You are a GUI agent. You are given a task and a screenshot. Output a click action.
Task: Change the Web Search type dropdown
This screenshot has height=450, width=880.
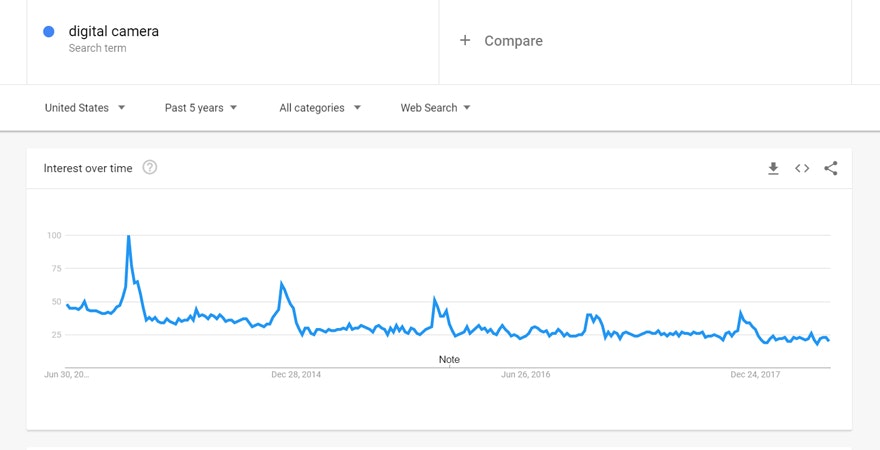pyautogui.click(x=435, y=108)
